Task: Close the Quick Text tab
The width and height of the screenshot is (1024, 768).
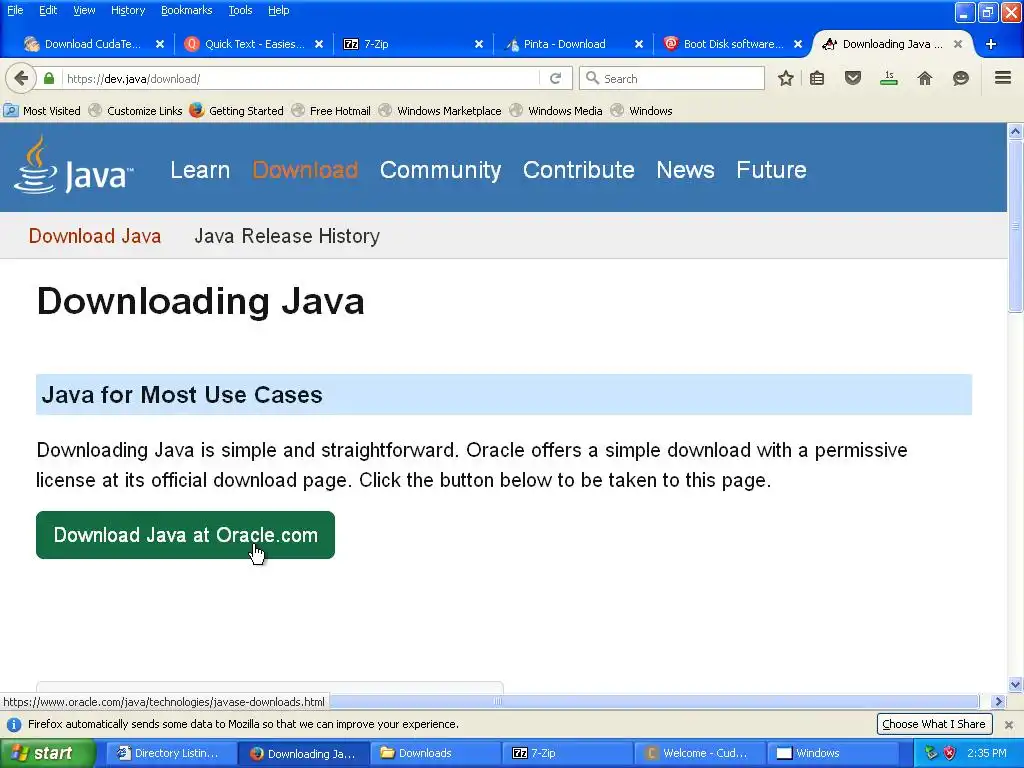Action: click(319, 44)
